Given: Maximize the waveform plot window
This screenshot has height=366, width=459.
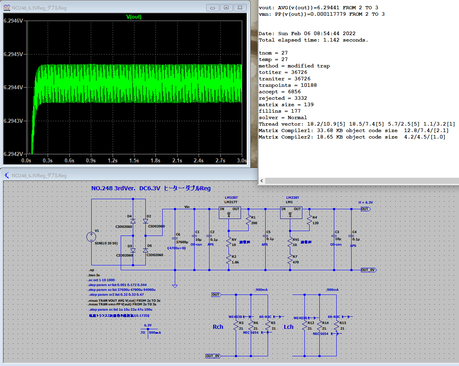Looking at the screenshot, I should 226,8.
